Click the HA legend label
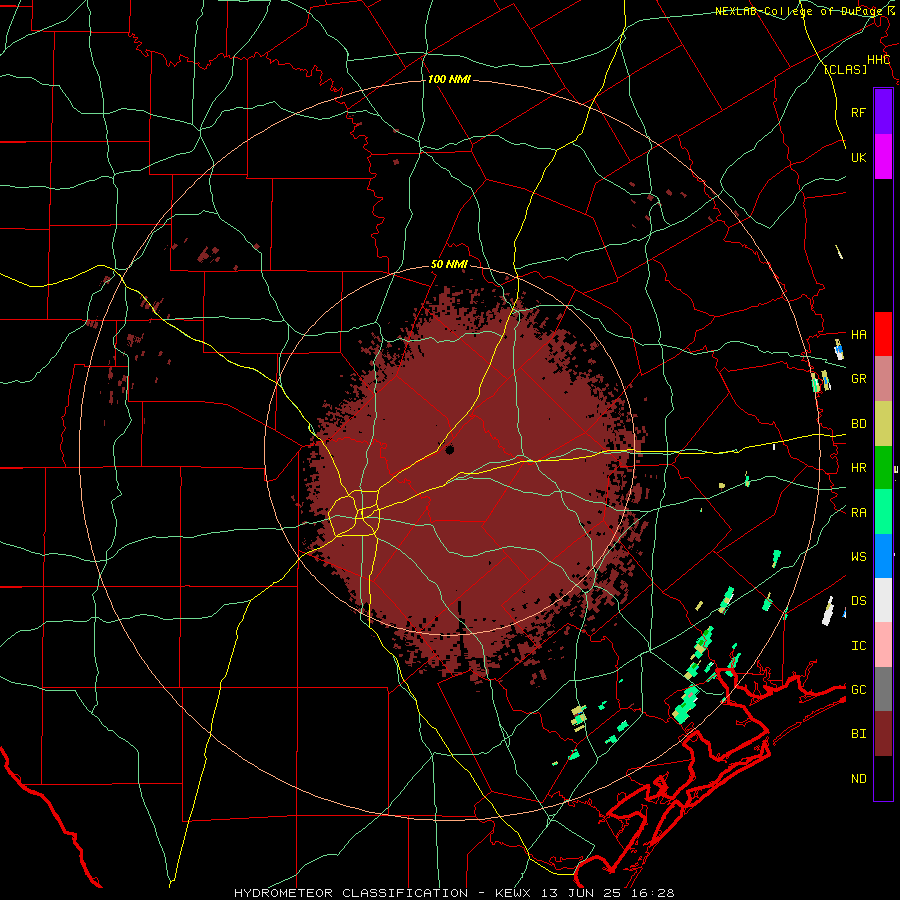 (858, 334)
